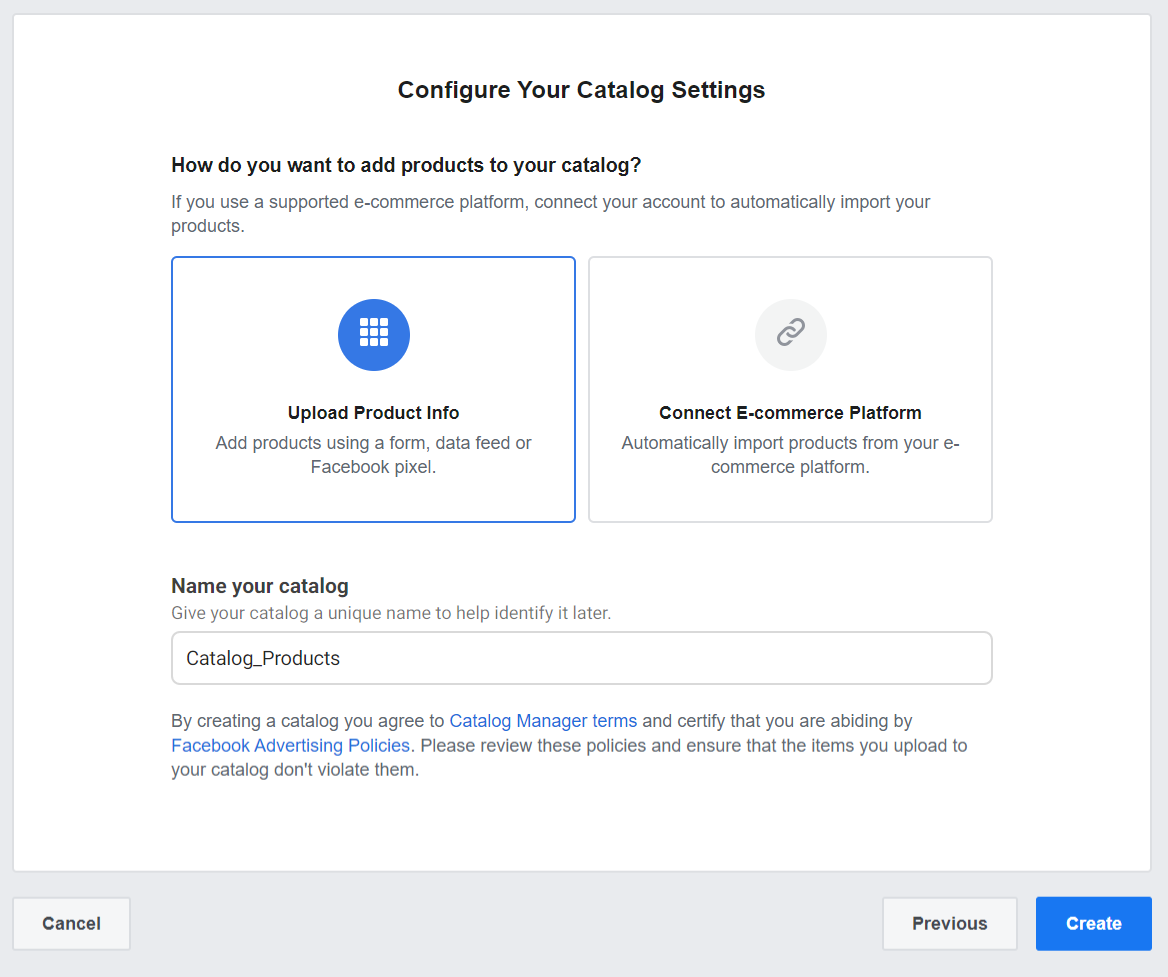Click the blue grid icon for product upload
This screenshot has height=977, width=1168.
click(x=373, y=334)
